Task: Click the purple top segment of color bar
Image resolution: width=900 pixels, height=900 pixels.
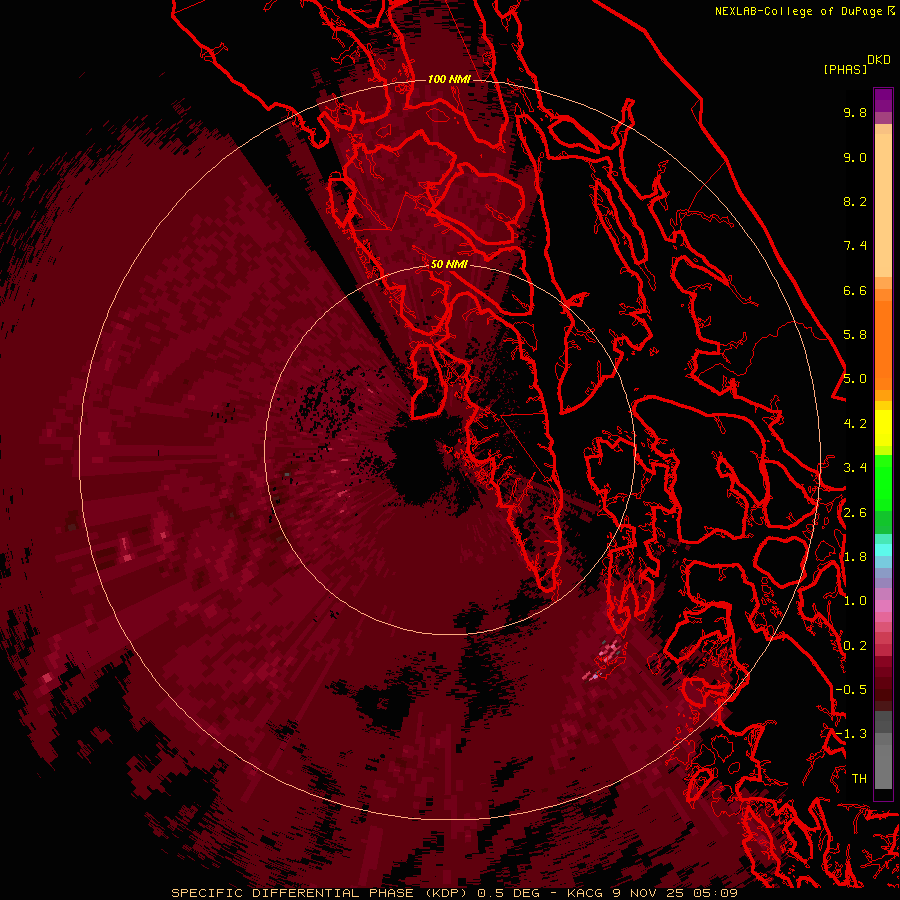Action: 883,100
